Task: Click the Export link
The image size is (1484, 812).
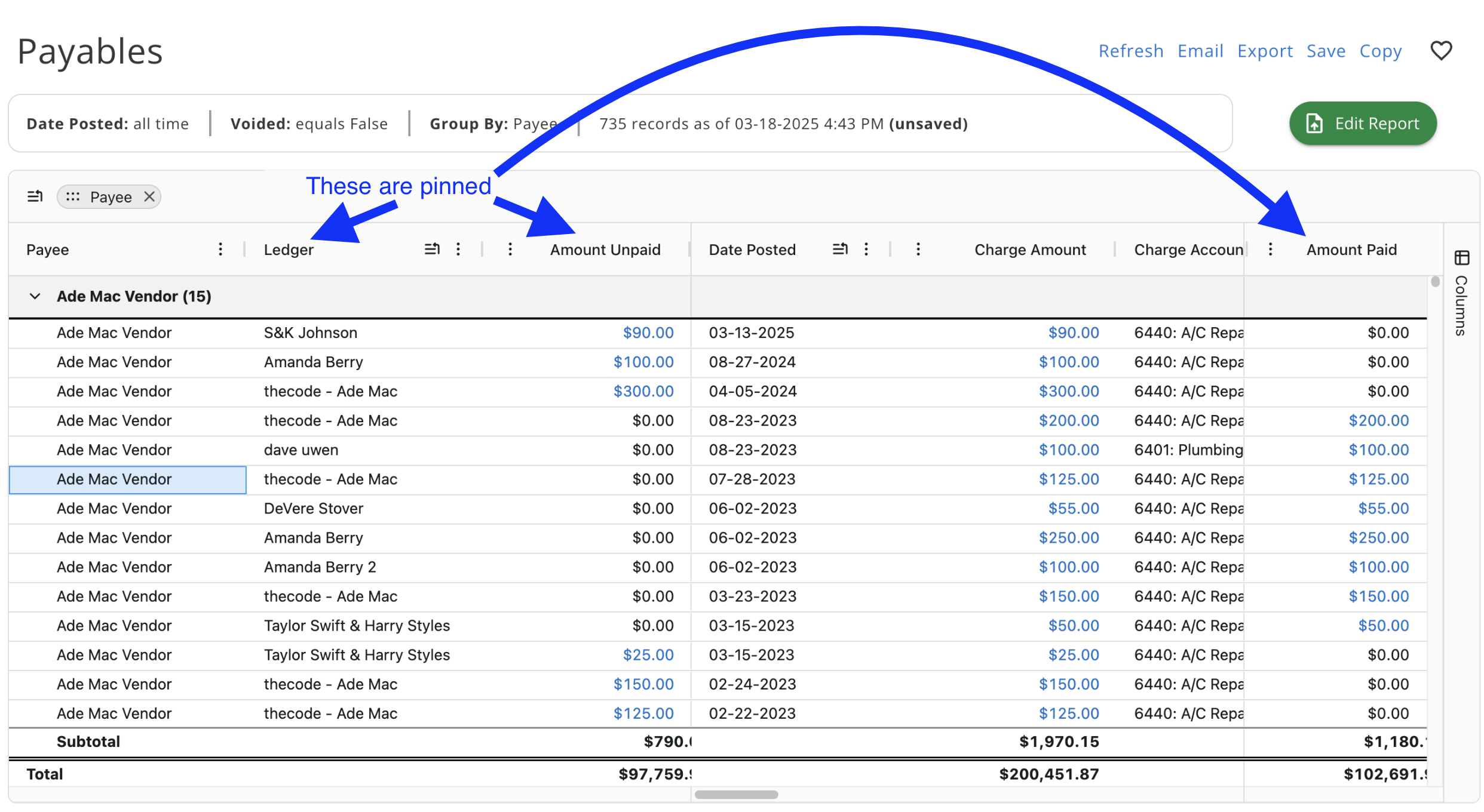Action: (x=1264, y=51)
